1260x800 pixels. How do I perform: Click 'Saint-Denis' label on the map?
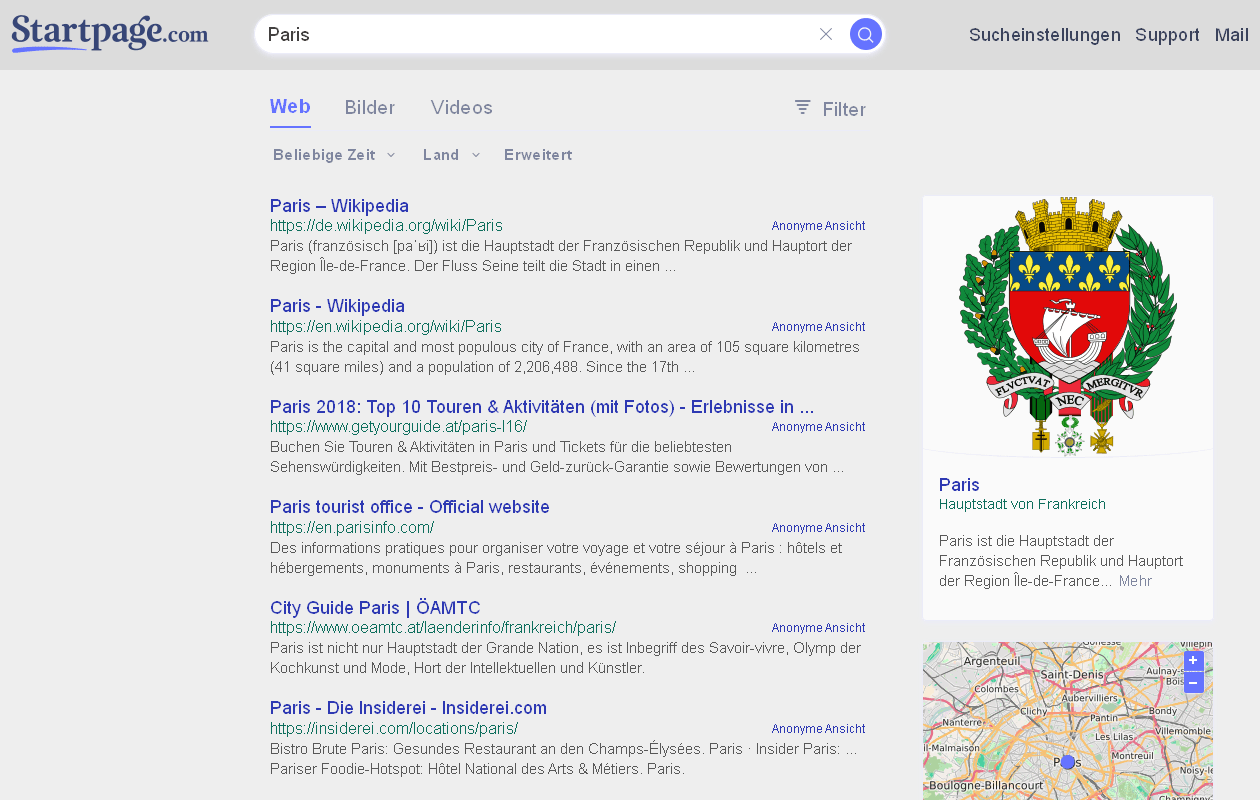click(1072, 675)
